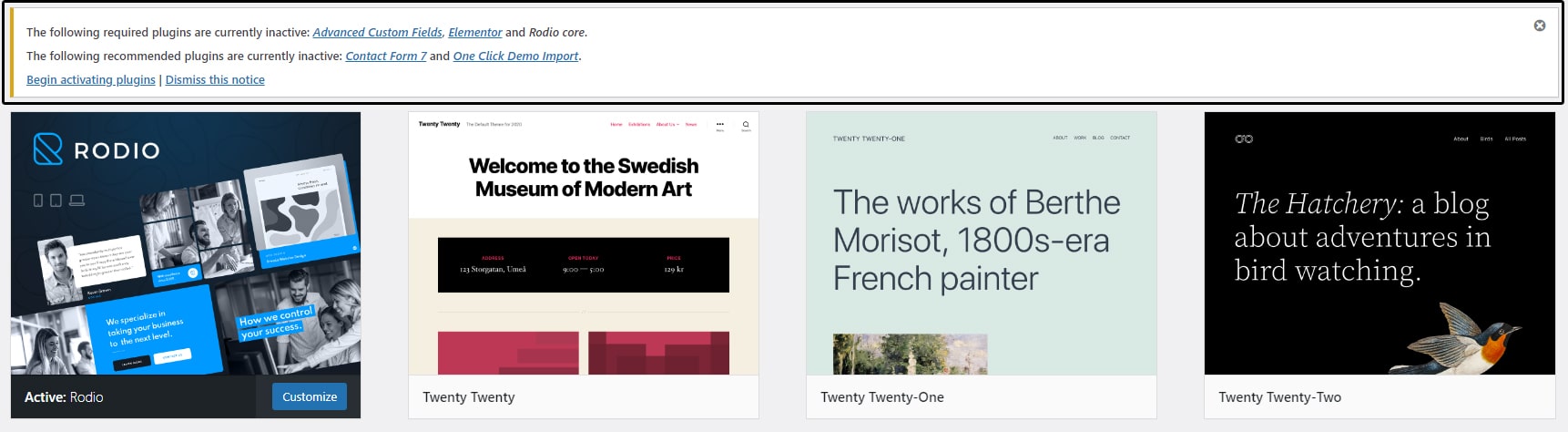Image resolution: width=1568 pixels, height=432 pixels.
Task: Open the Twenty Twenty-One theme preview
Action: pyautogui.click(x=982, y=243)
